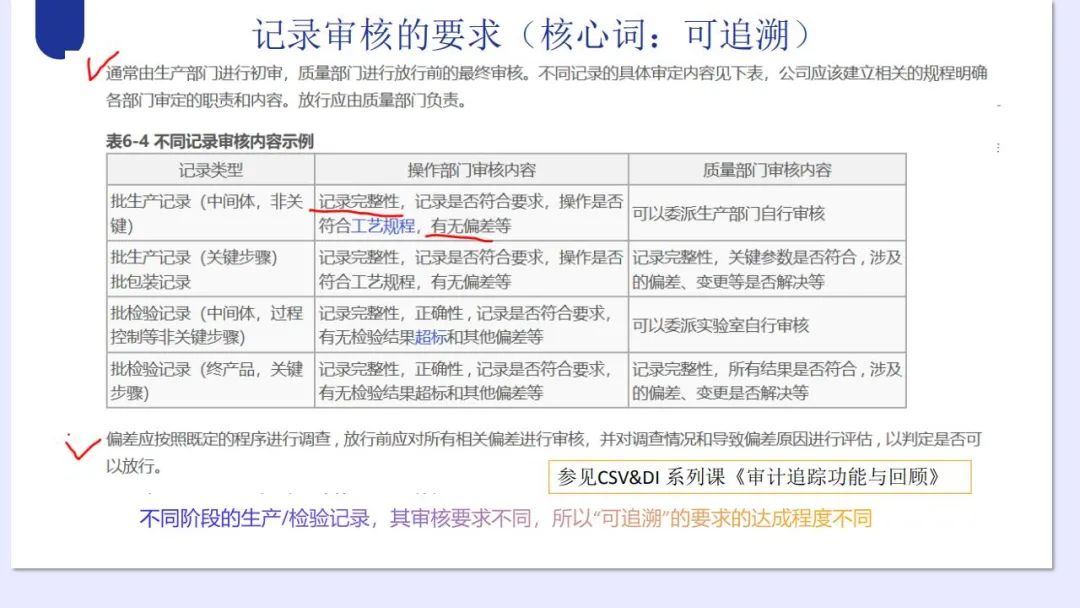Screen dimensions: 1080x608
Task: Click the colored summary line starting 不同阶段的生产/检验记录
Action: coord(505,518)
